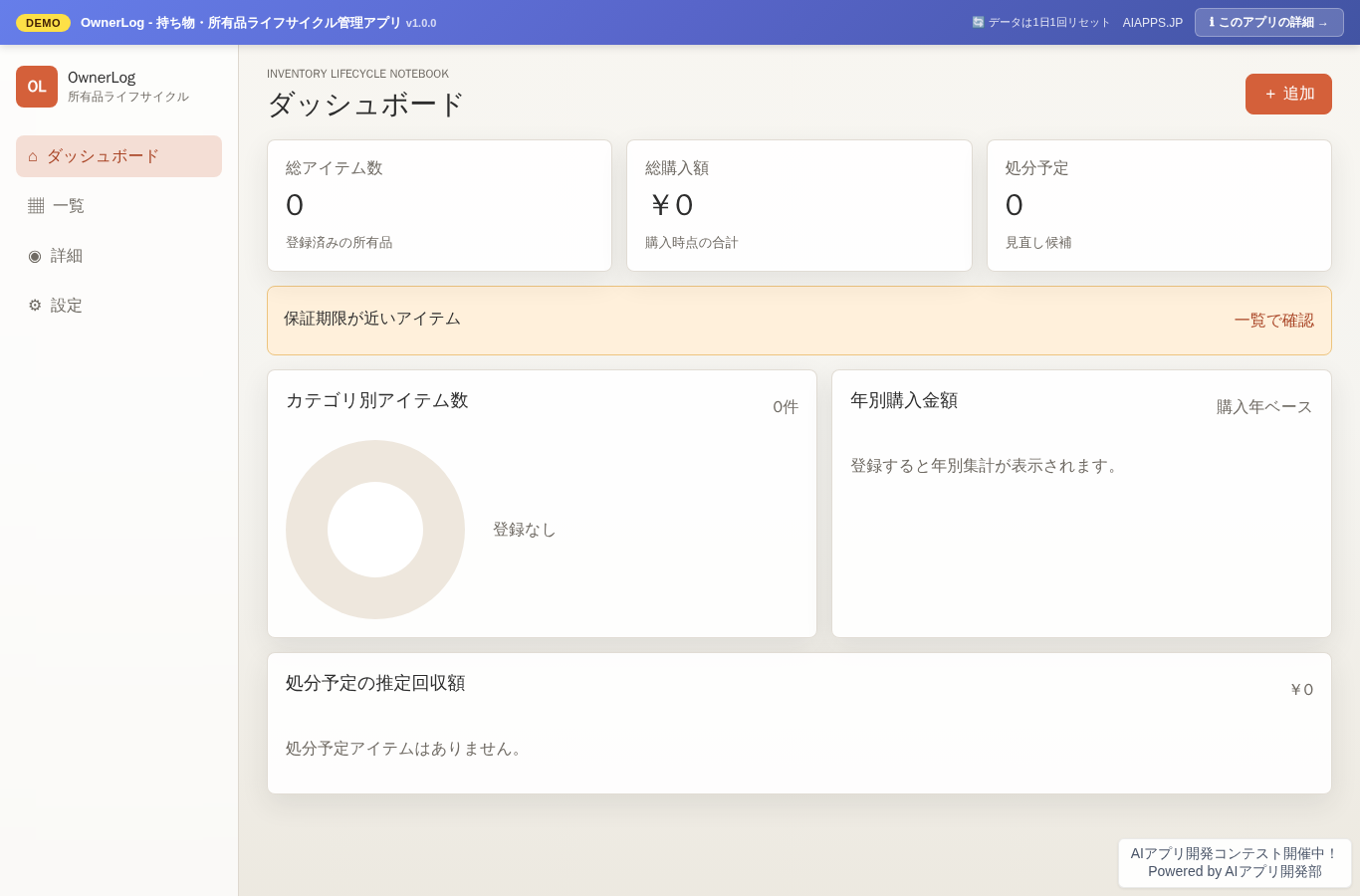This screenshot has height=896, width=1360.
Task: Click the ＋ 追加 button
Action: pos(1288,94)
